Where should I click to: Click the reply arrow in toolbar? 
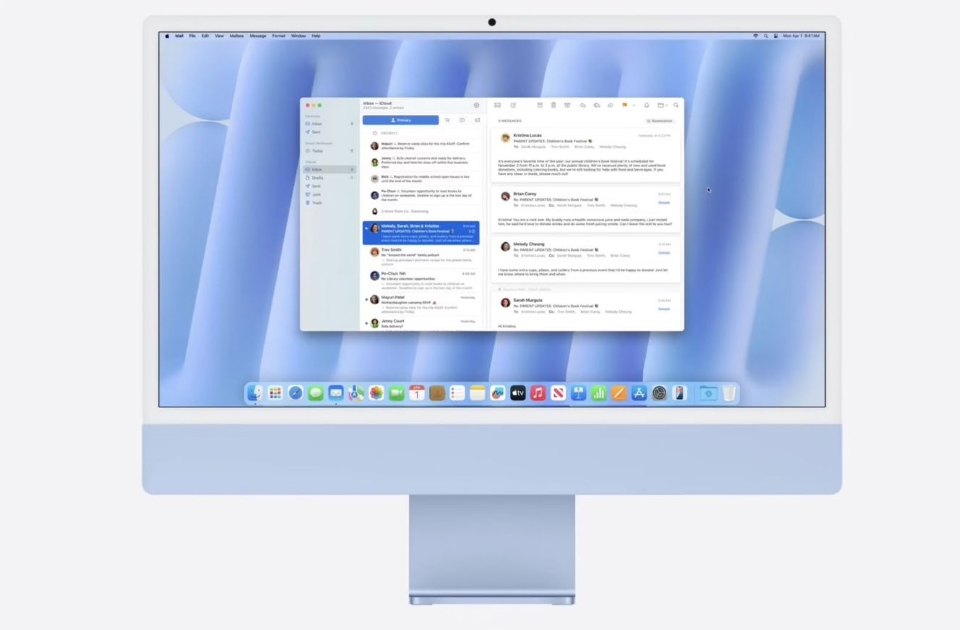click(x=582, y=105)
